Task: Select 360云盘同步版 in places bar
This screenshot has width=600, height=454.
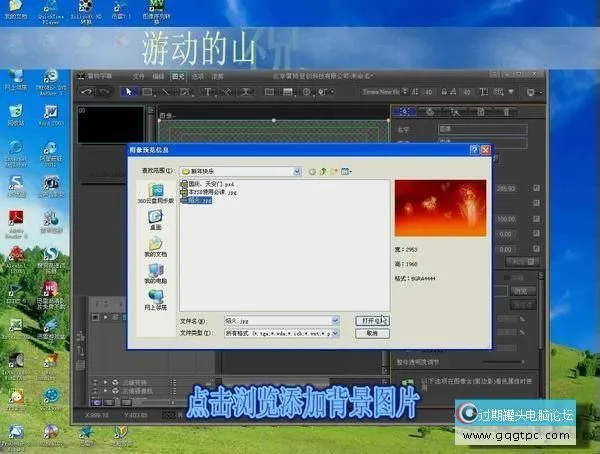Action: point(155,193)
